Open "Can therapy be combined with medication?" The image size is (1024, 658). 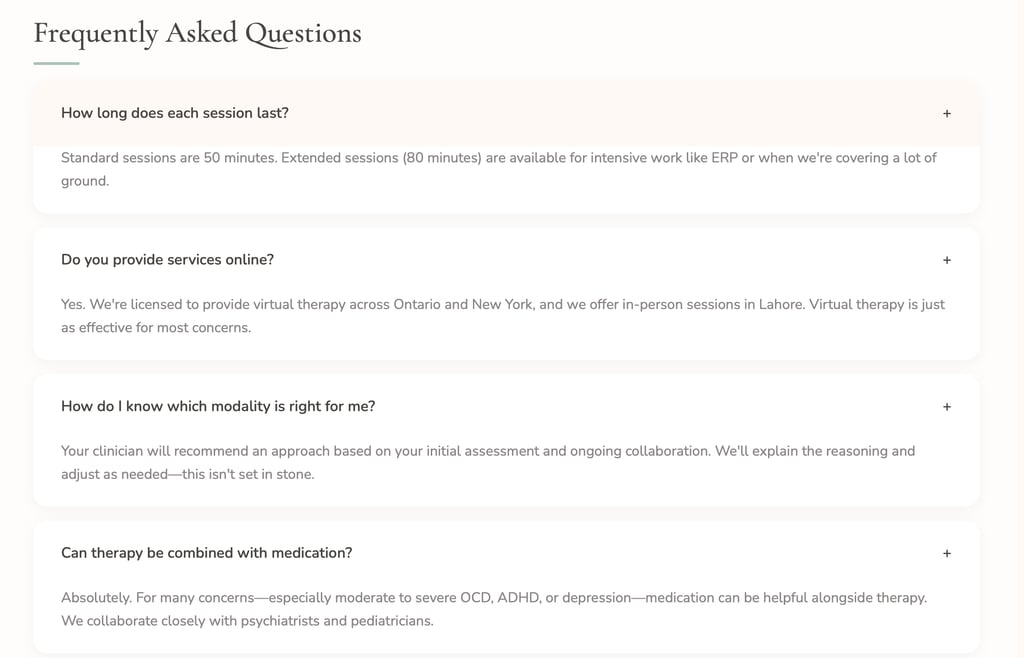click(x=206, y=552)
